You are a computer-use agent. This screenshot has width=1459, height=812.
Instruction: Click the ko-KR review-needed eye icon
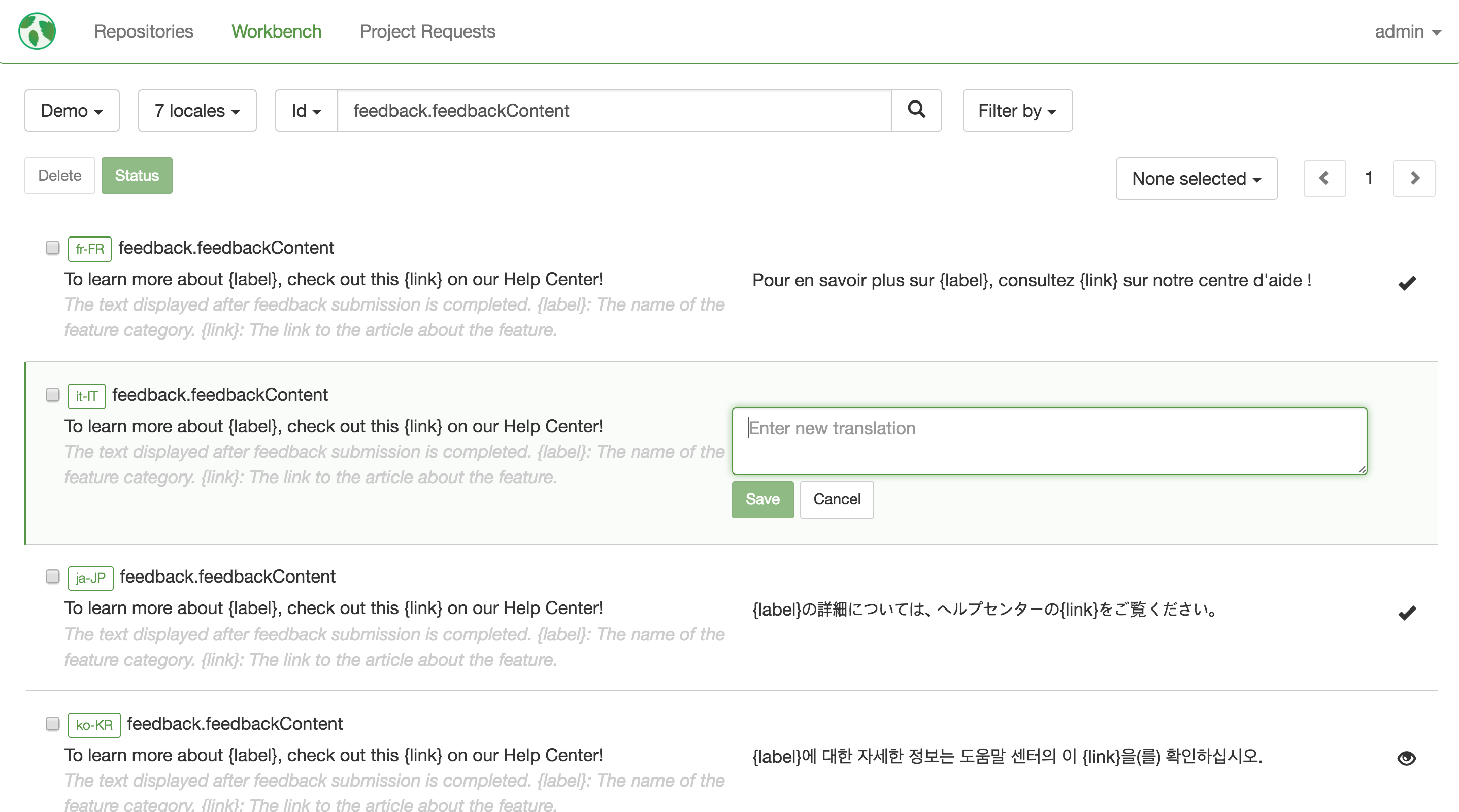[x=1406, y=758]
